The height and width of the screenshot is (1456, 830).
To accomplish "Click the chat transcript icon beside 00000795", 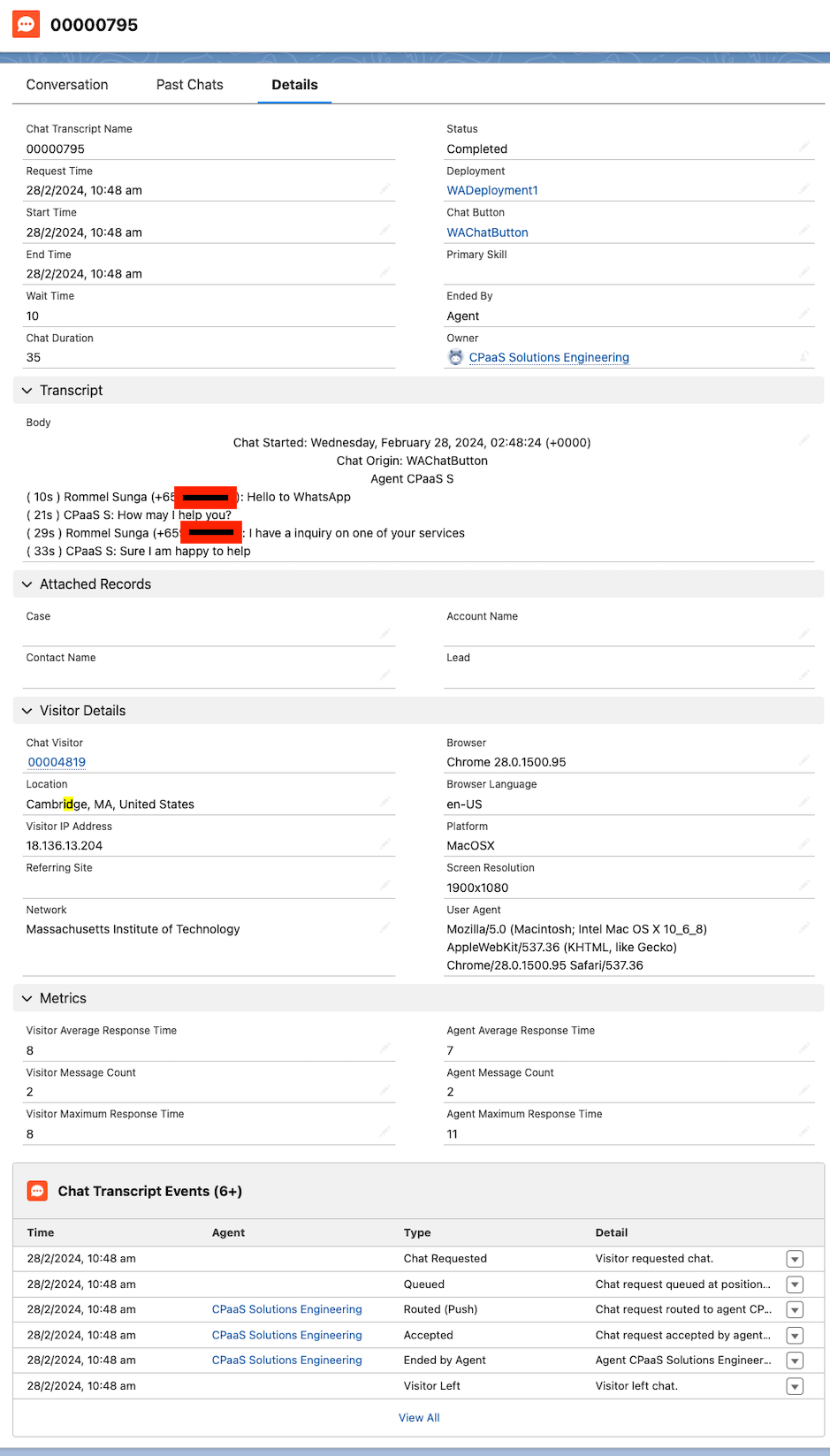I will click(x=27, y=24).
